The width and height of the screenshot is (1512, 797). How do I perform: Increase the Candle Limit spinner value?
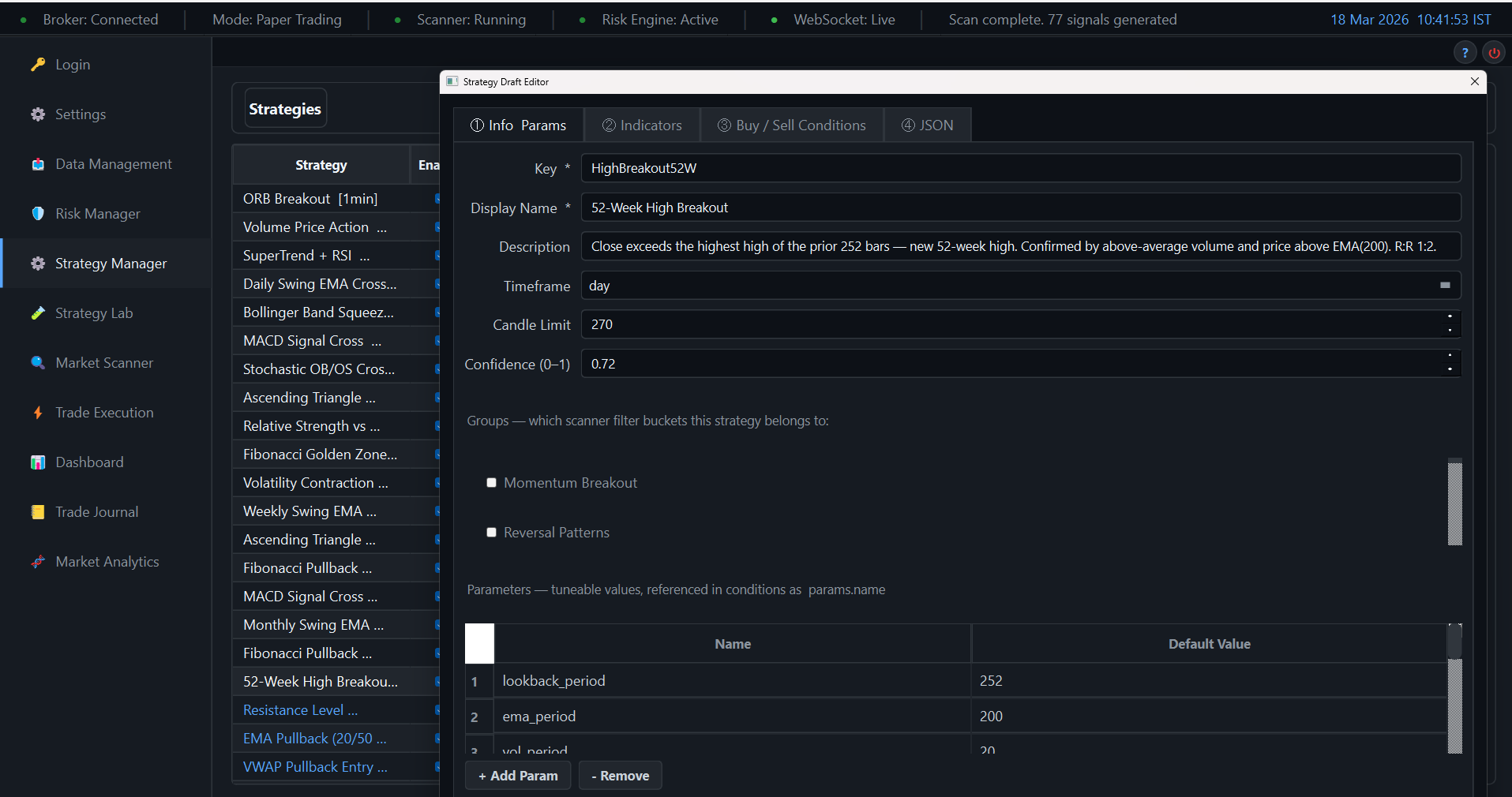tap(1450, 317)
